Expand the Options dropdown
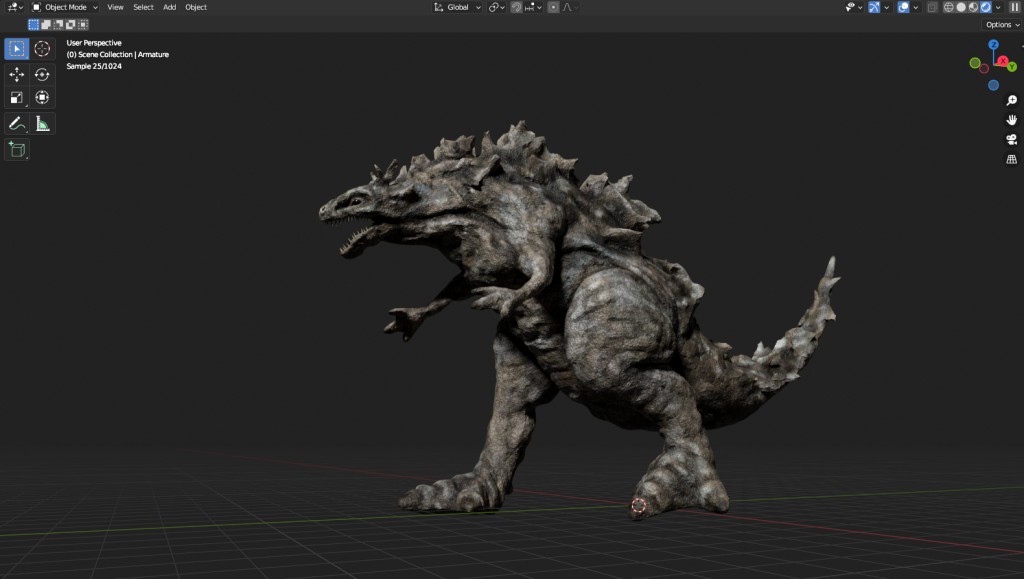1024x579 pixels. click(1002, 24)
